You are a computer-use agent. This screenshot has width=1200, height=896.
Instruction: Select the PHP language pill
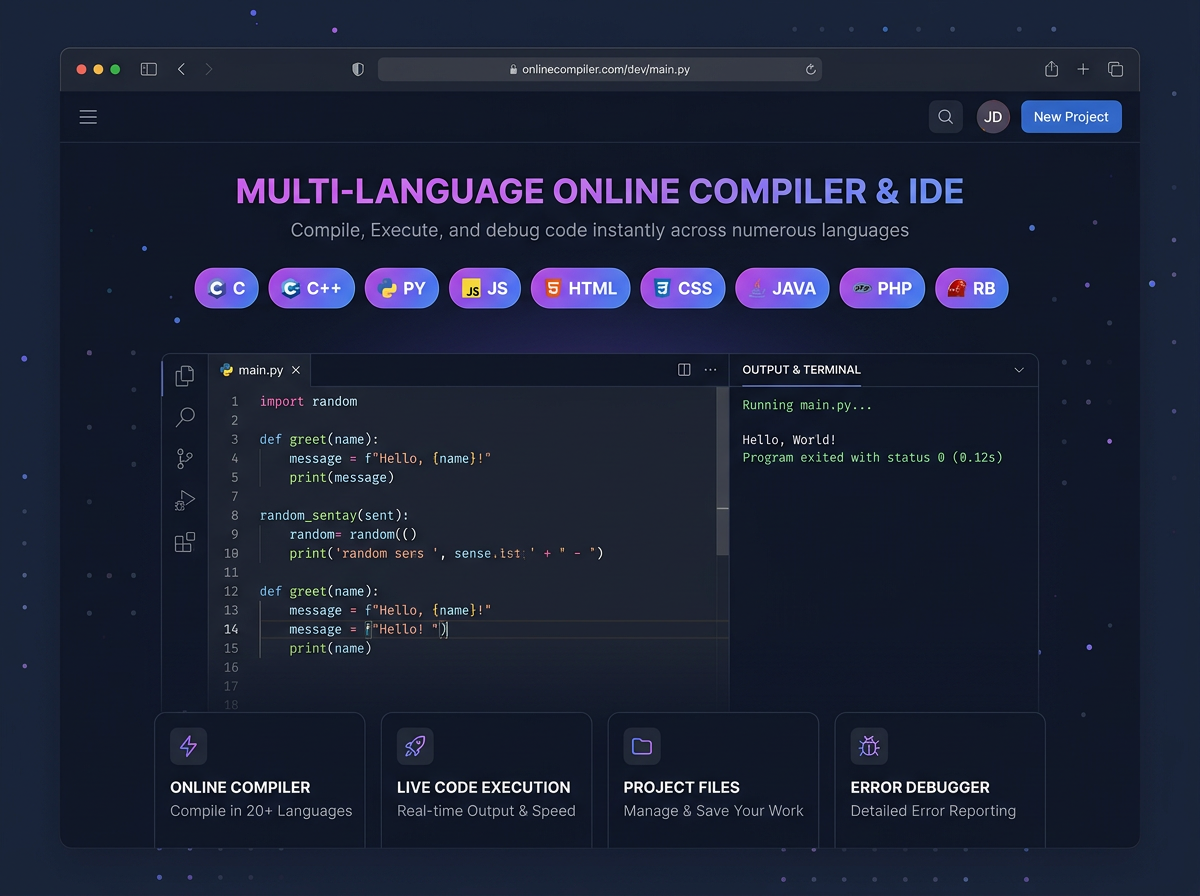click(x=882, y=288)
